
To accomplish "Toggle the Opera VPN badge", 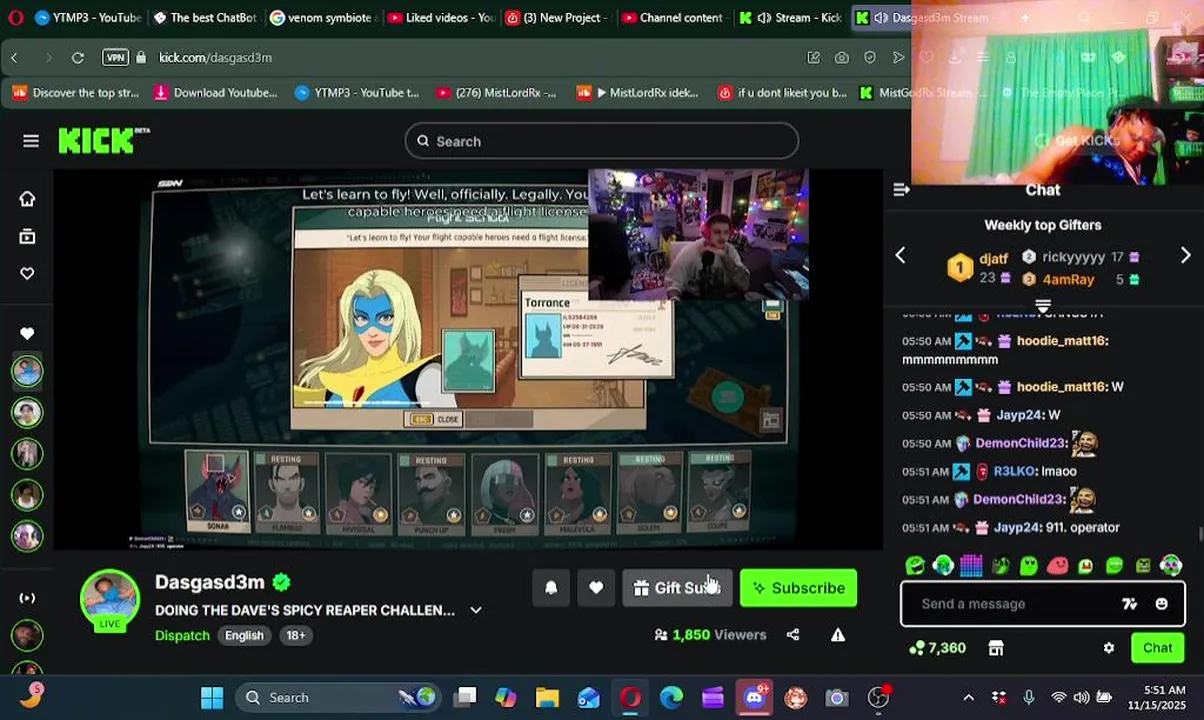I will pos(115,58).
